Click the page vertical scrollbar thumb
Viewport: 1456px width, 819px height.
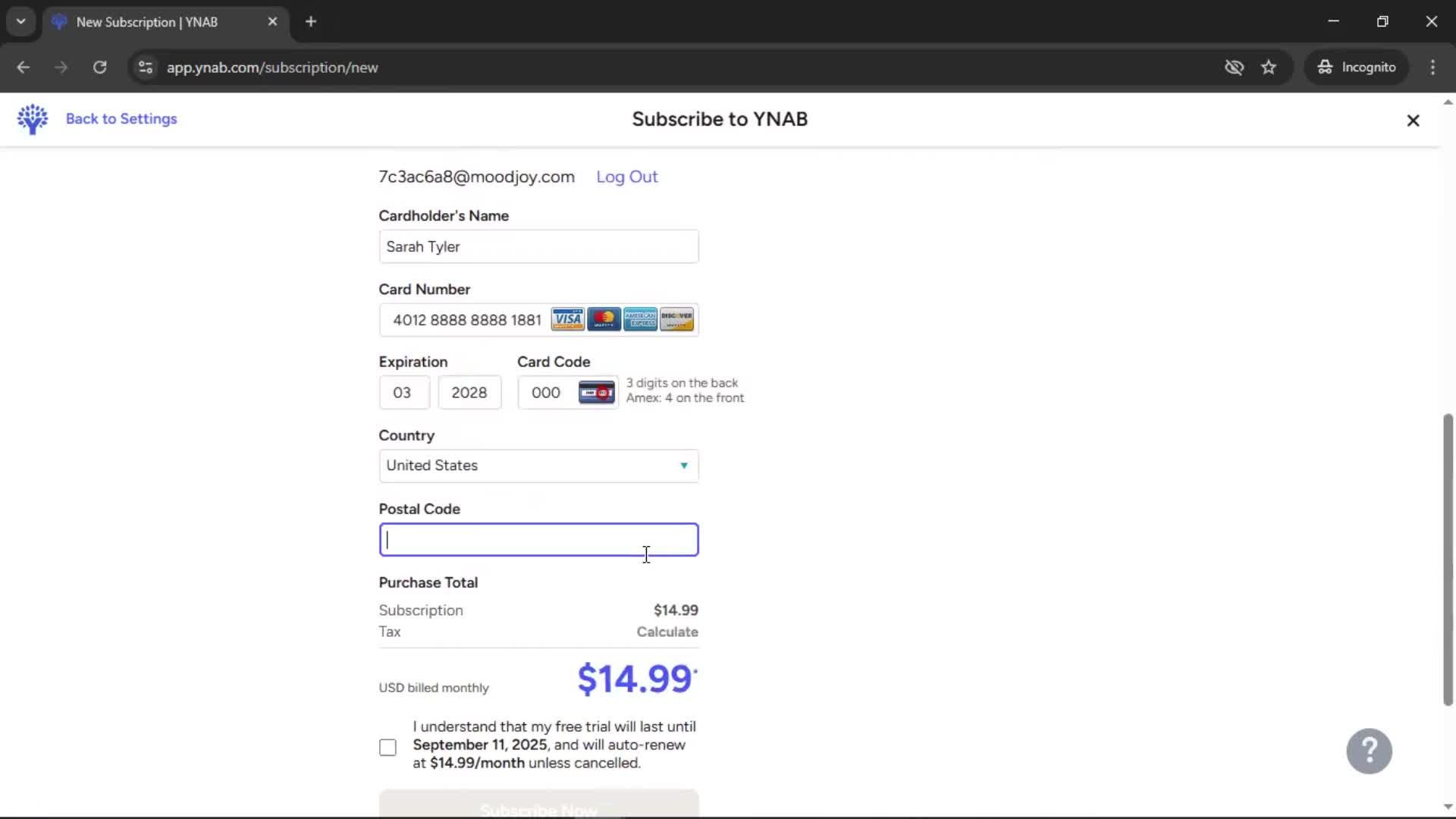tap(1448, 560)
